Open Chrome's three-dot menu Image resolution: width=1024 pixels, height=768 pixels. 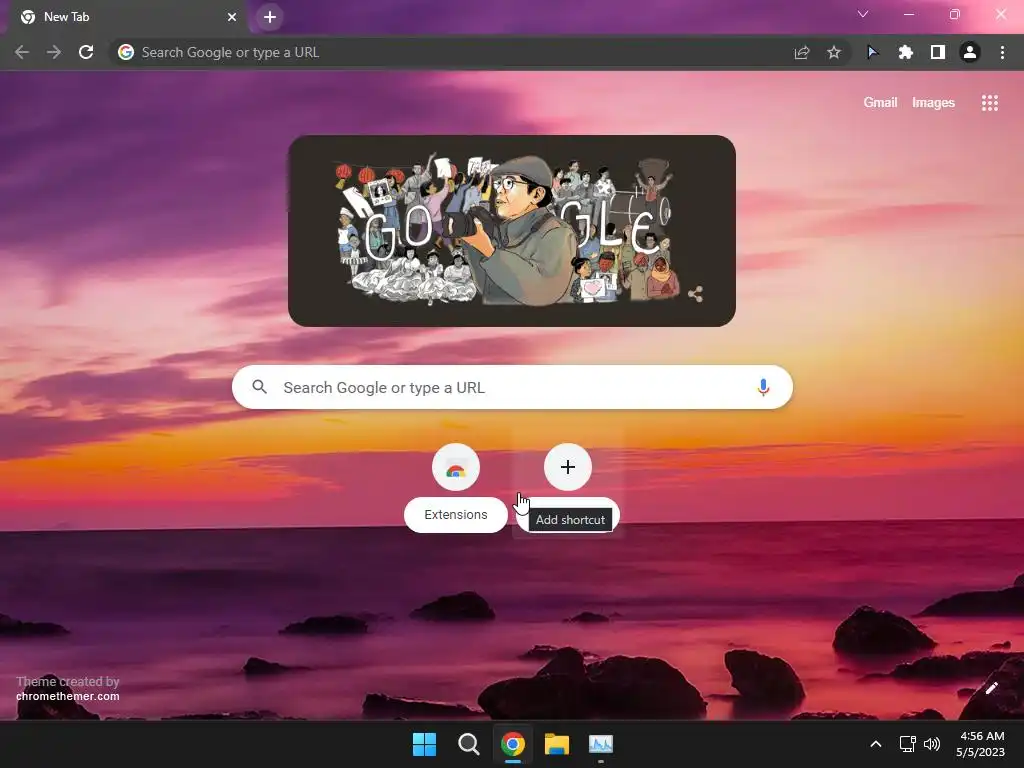pos(1002,52)
